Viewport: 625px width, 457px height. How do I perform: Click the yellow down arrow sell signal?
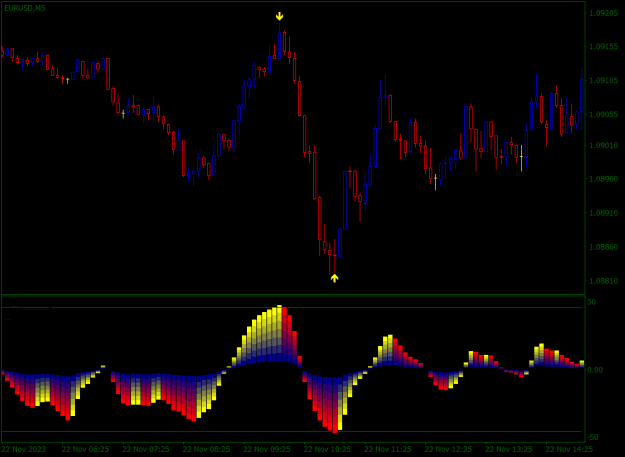pyautogui.click(x=279, y=16)
